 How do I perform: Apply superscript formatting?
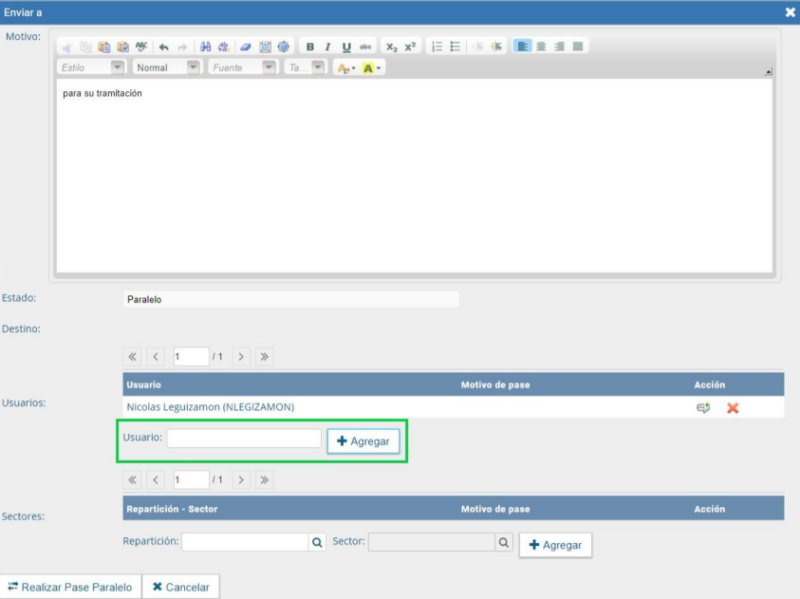click(410, 47)
